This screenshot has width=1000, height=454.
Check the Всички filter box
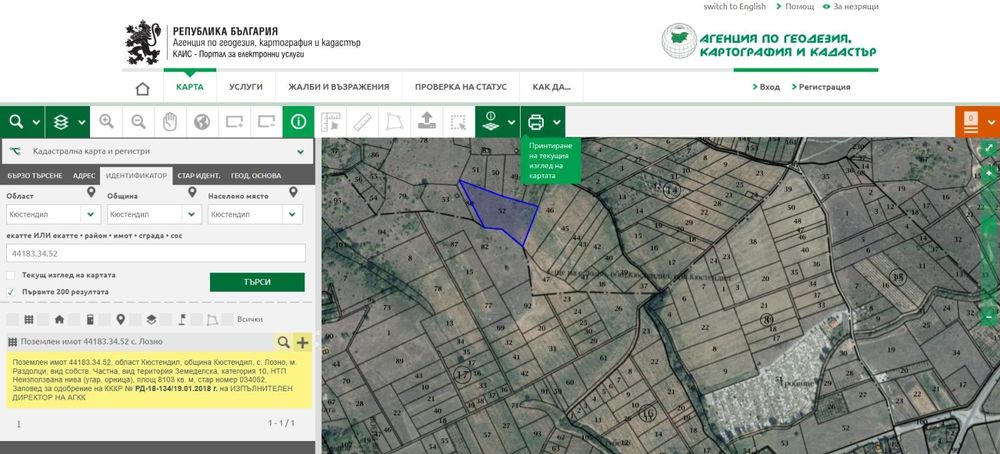coord(227,319)
